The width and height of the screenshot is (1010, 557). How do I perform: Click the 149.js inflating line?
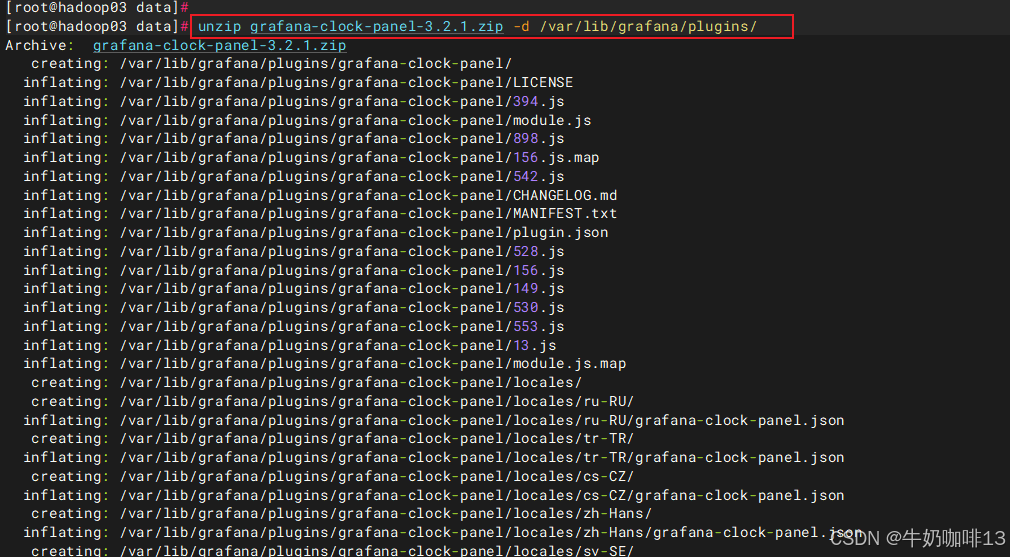[294, 288]
